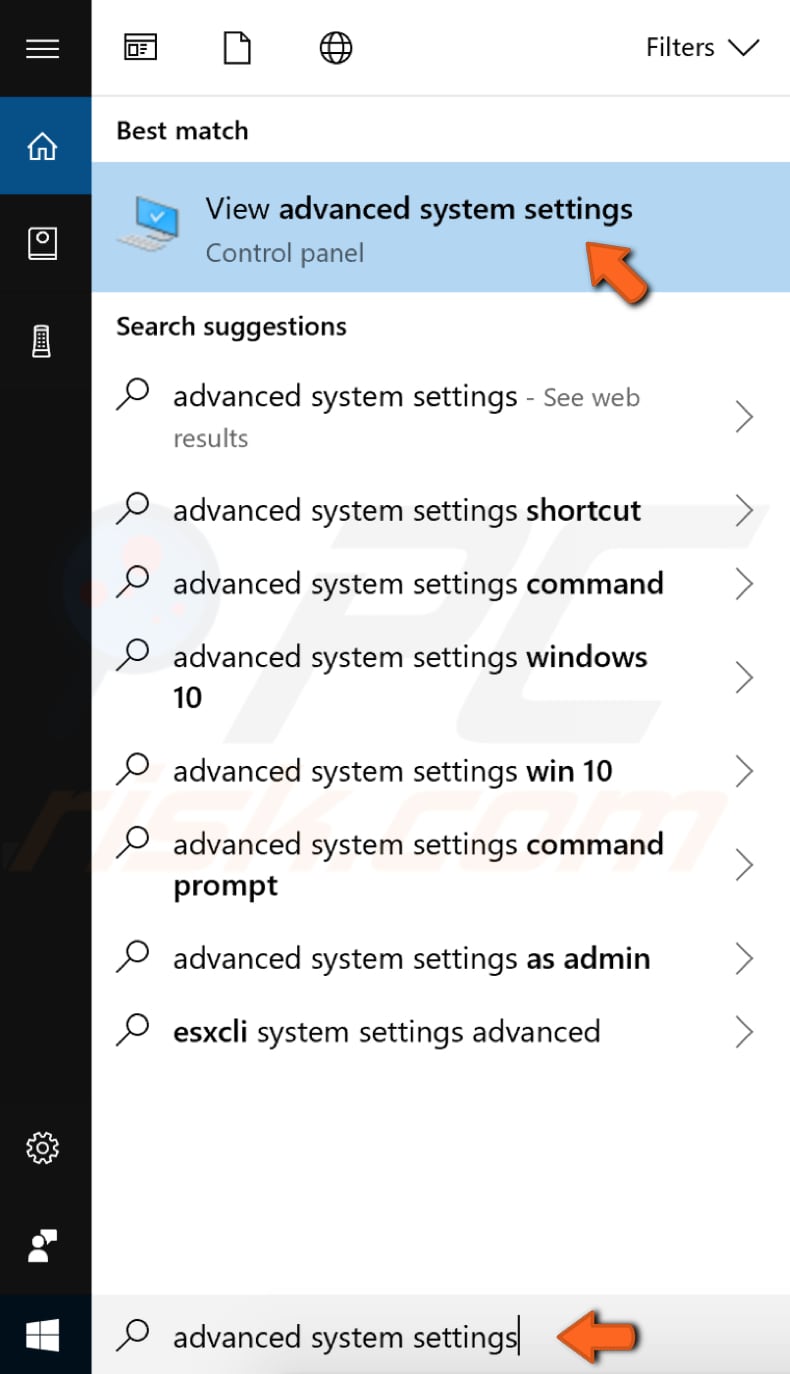Expand the 'esxcli system settings advanced' suggestion
Image resolution: width=790 pixels, height=1374 pixels.
pyautogui.click(x=744, y=1031)
